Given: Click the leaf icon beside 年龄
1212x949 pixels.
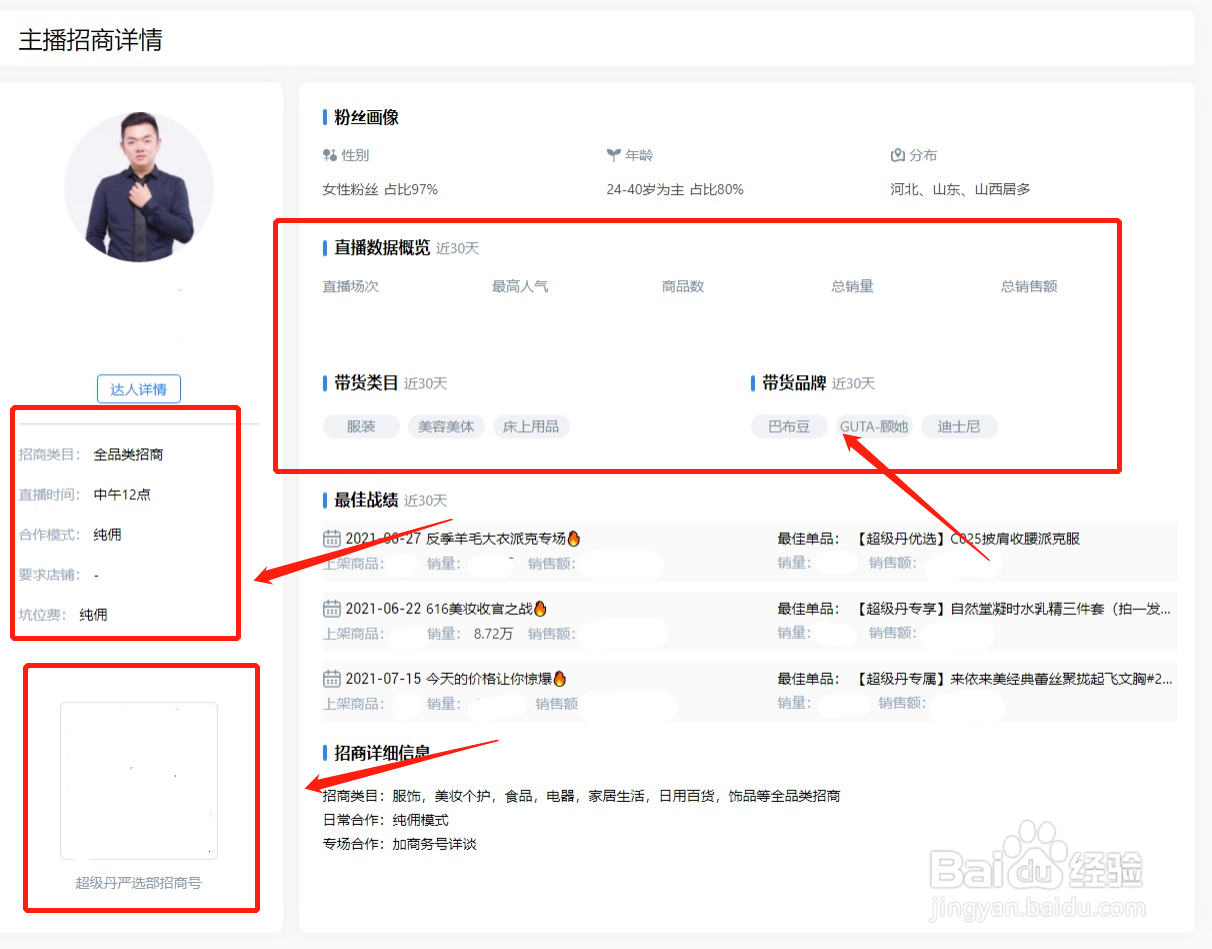Looking at the screenshot, I should 614,155.
